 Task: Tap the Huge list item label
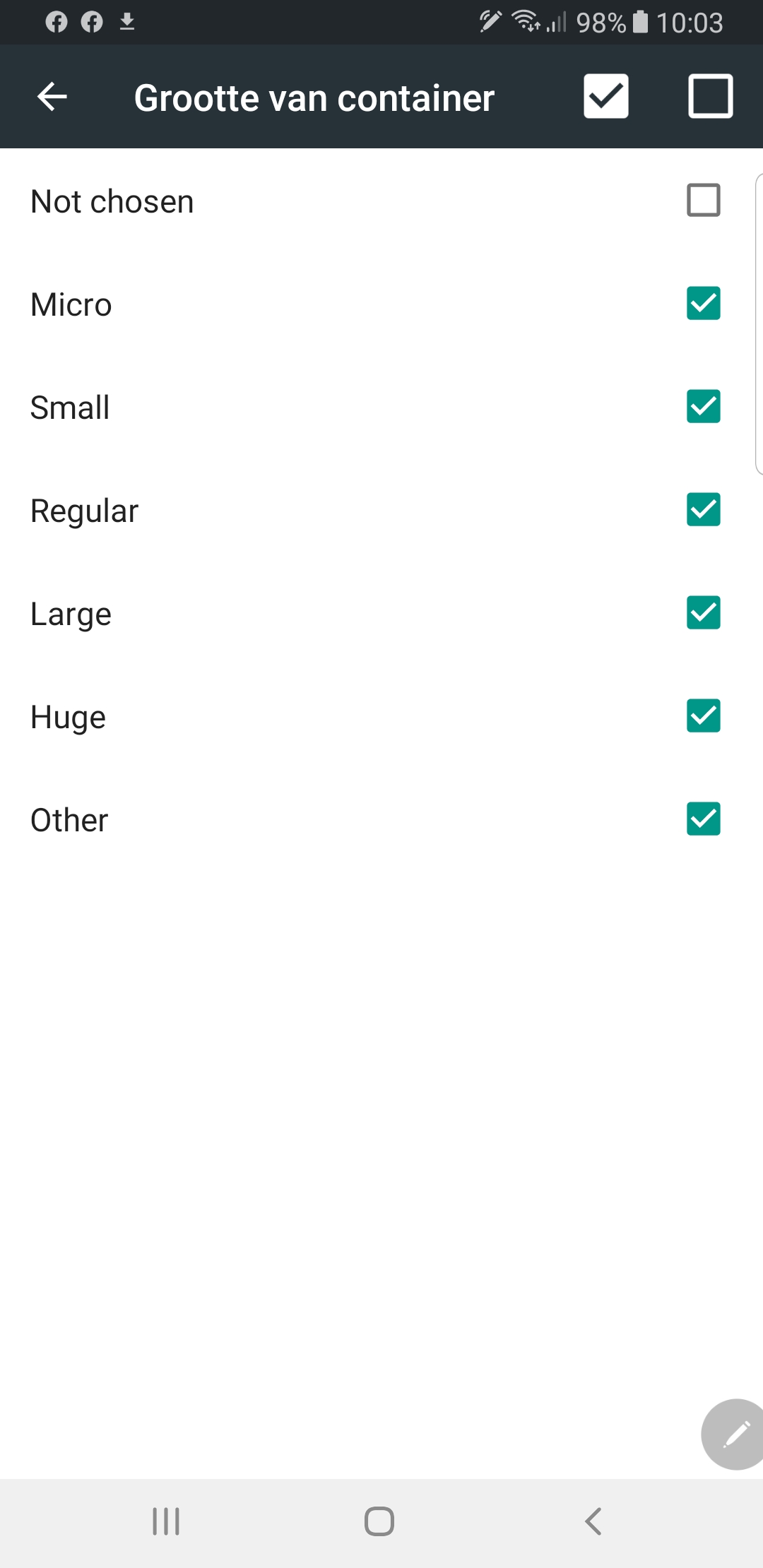[x=69, y=718]
